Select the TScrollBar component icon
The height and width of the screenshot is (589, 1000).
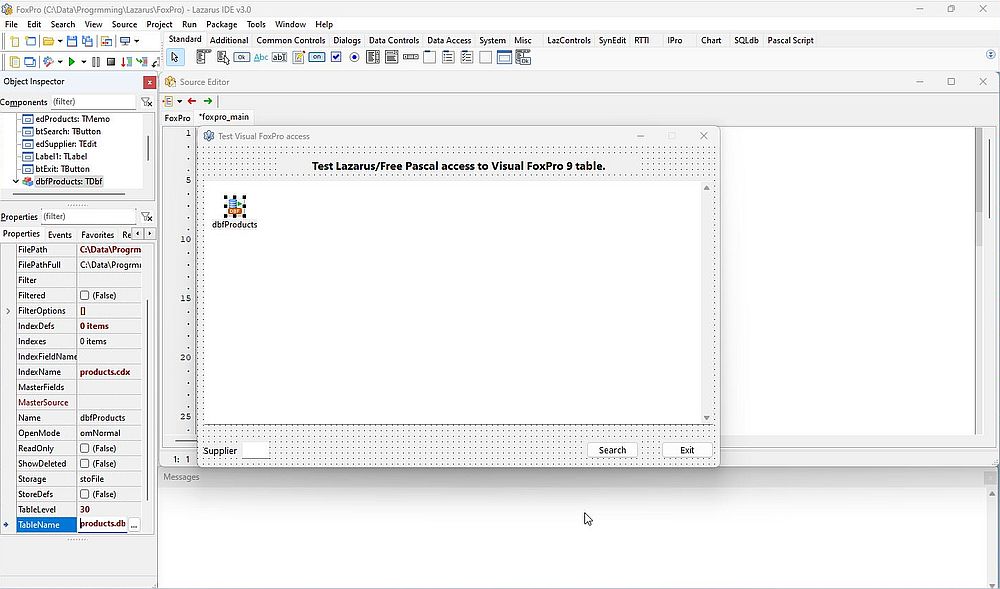point(411,57)
